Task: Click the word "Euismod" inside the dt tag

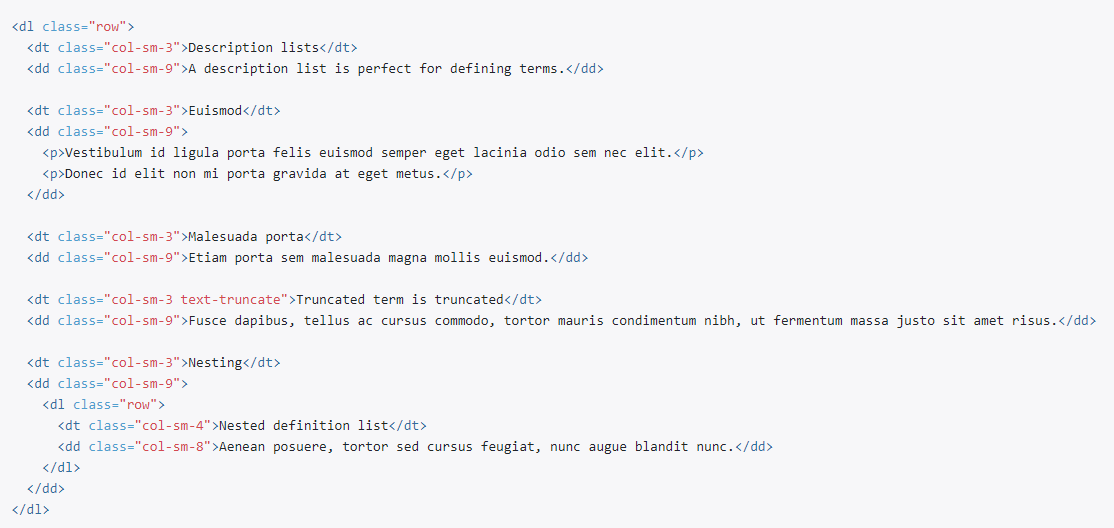Action: (x=215, y=111)
